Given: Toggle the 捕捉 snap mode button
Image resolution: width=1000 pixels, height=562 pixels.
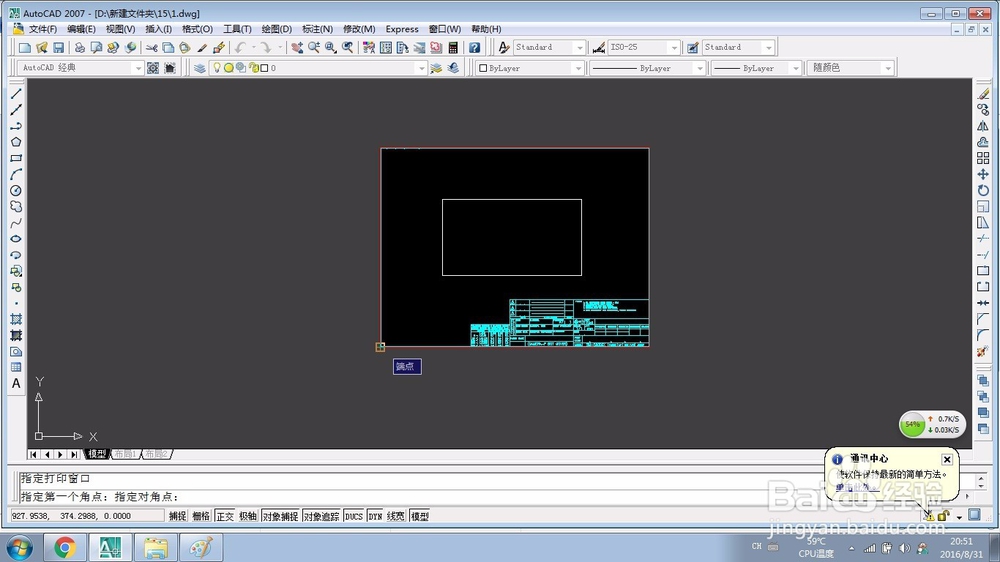Looking at the screenshot, I should pyautogui.click(x=178, y=516).
